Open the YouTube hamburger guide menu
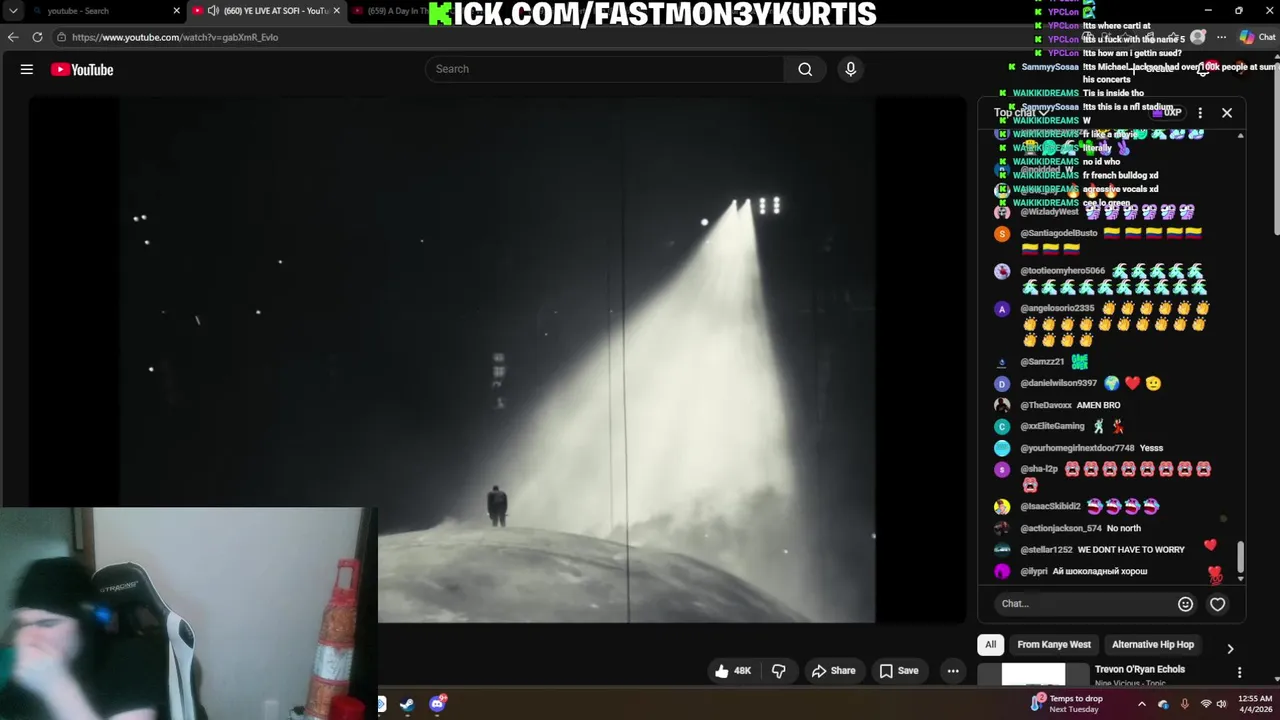Image resolution: width=1280 pixels, height=720 pixels. (27, 69)
